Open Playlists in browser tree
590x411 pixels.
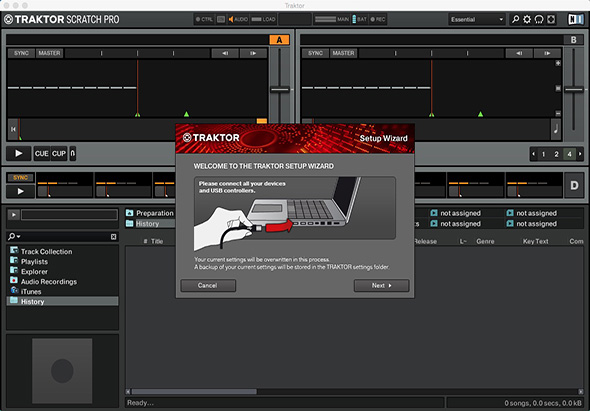coord(34,262)
